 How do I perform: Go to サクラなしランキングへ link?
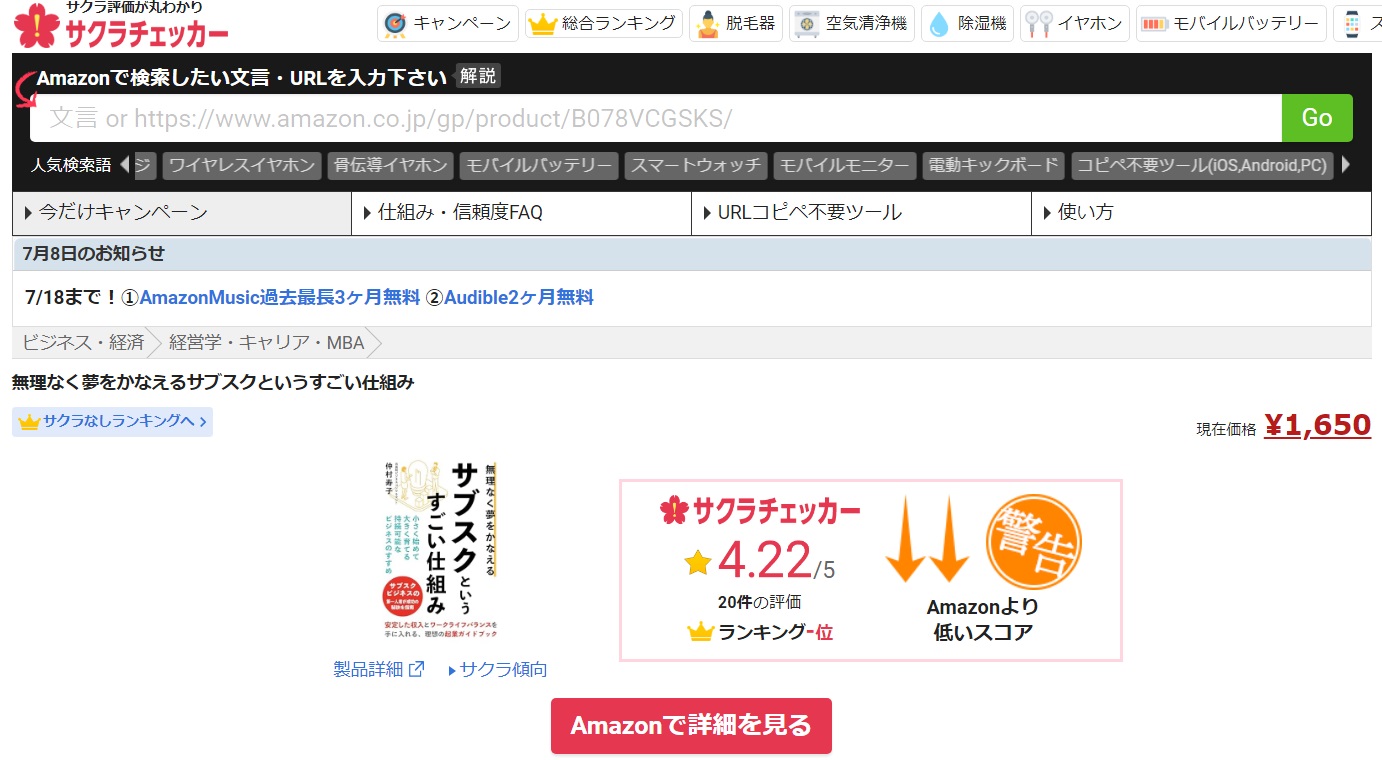[112, 422]
